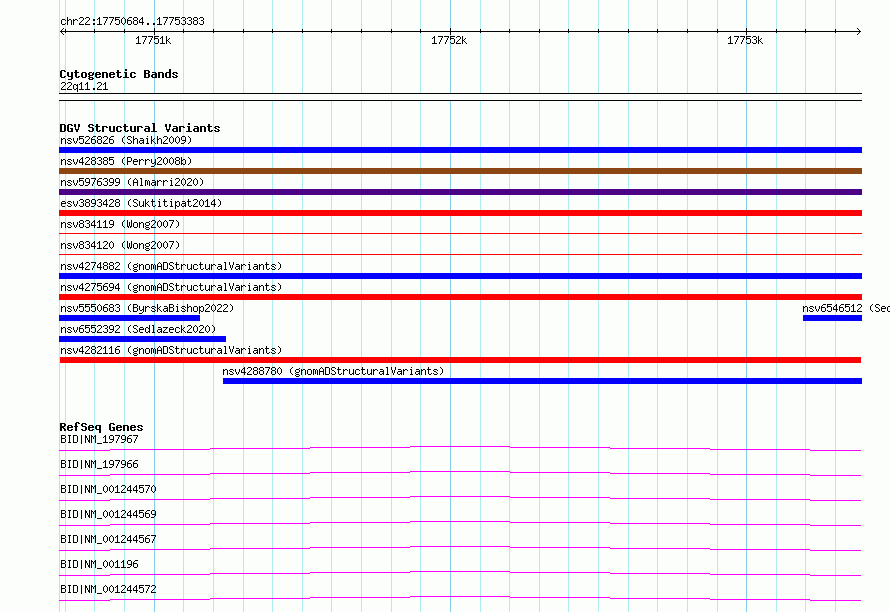Select the red nsv4275694 variant bar
Screen dimensions: 890x612
[460, 297]
